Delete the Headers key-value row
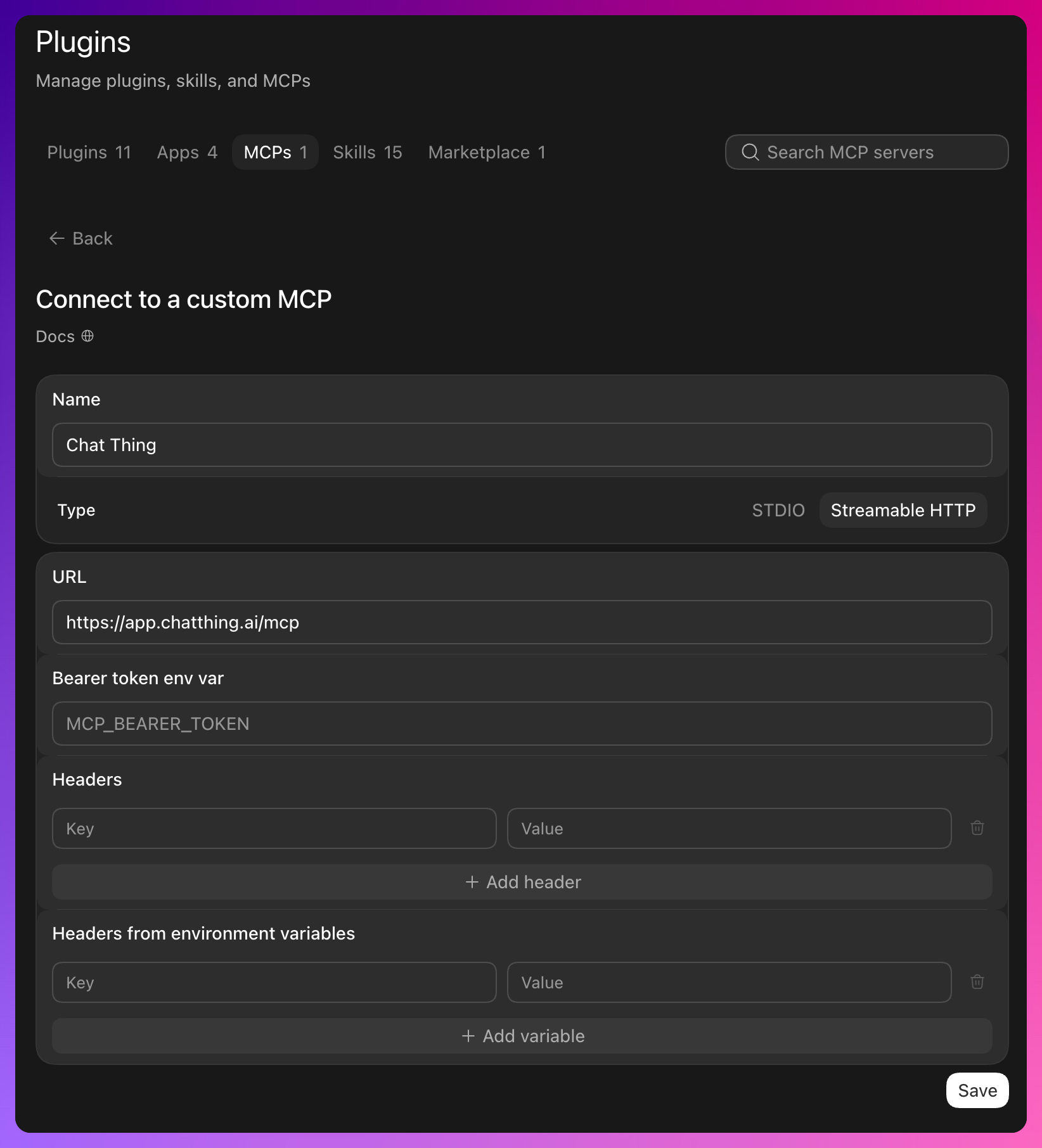Screen dimensions: 1042x1148 pos(977,828)
